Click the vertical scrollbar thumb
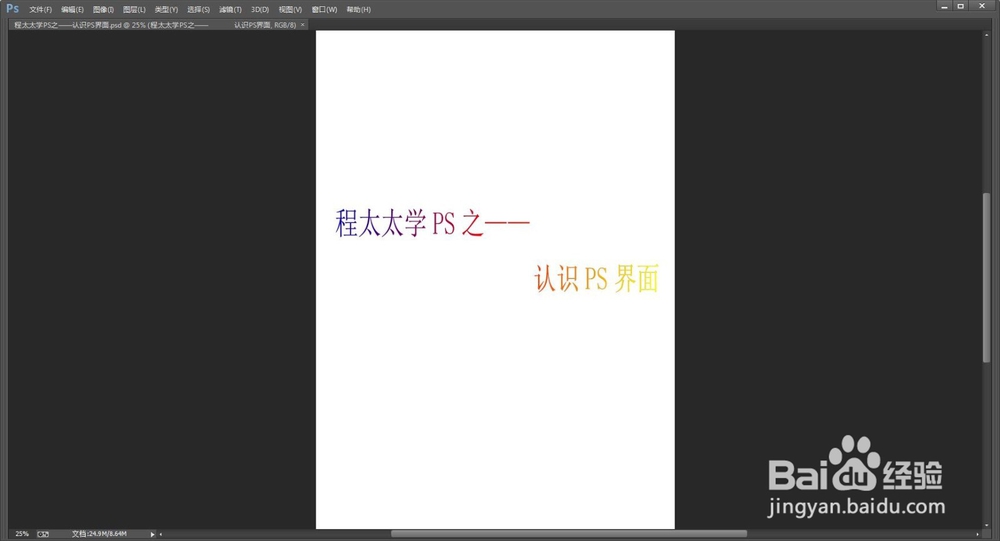The height and width of the screenshot is (541, 1000). tap(987, 278)
